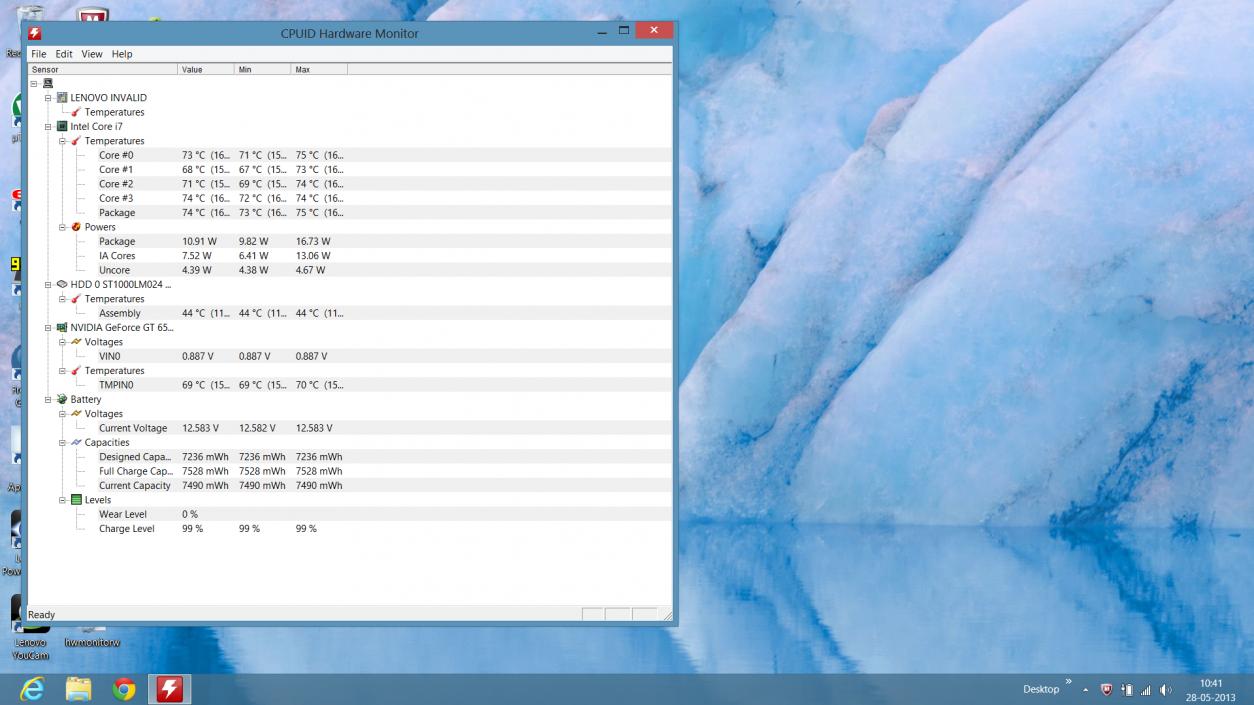Collapse the Intel Core i7 tree node
Viewport: 1254px width, 705px height.
tap(48, 127)
